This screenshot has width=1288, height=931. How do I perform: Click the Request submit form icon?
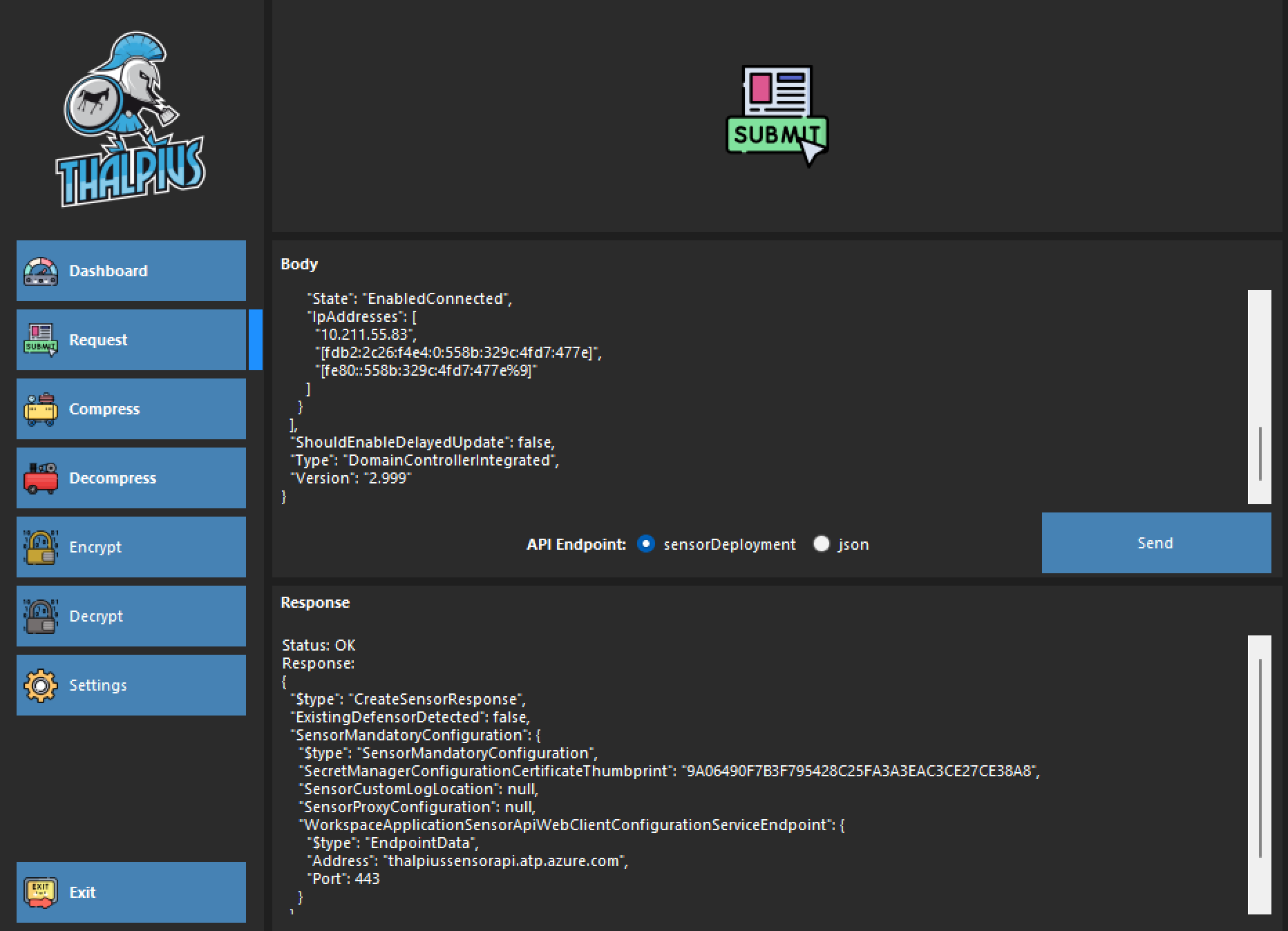point(41,340)
